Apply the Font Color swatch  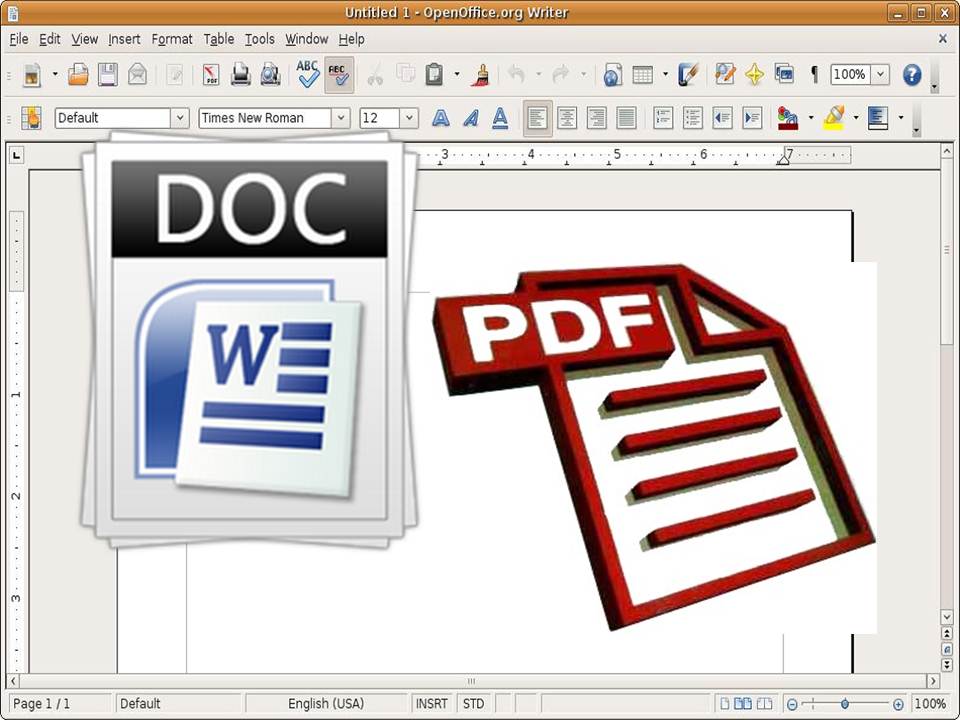click(788, 118)
